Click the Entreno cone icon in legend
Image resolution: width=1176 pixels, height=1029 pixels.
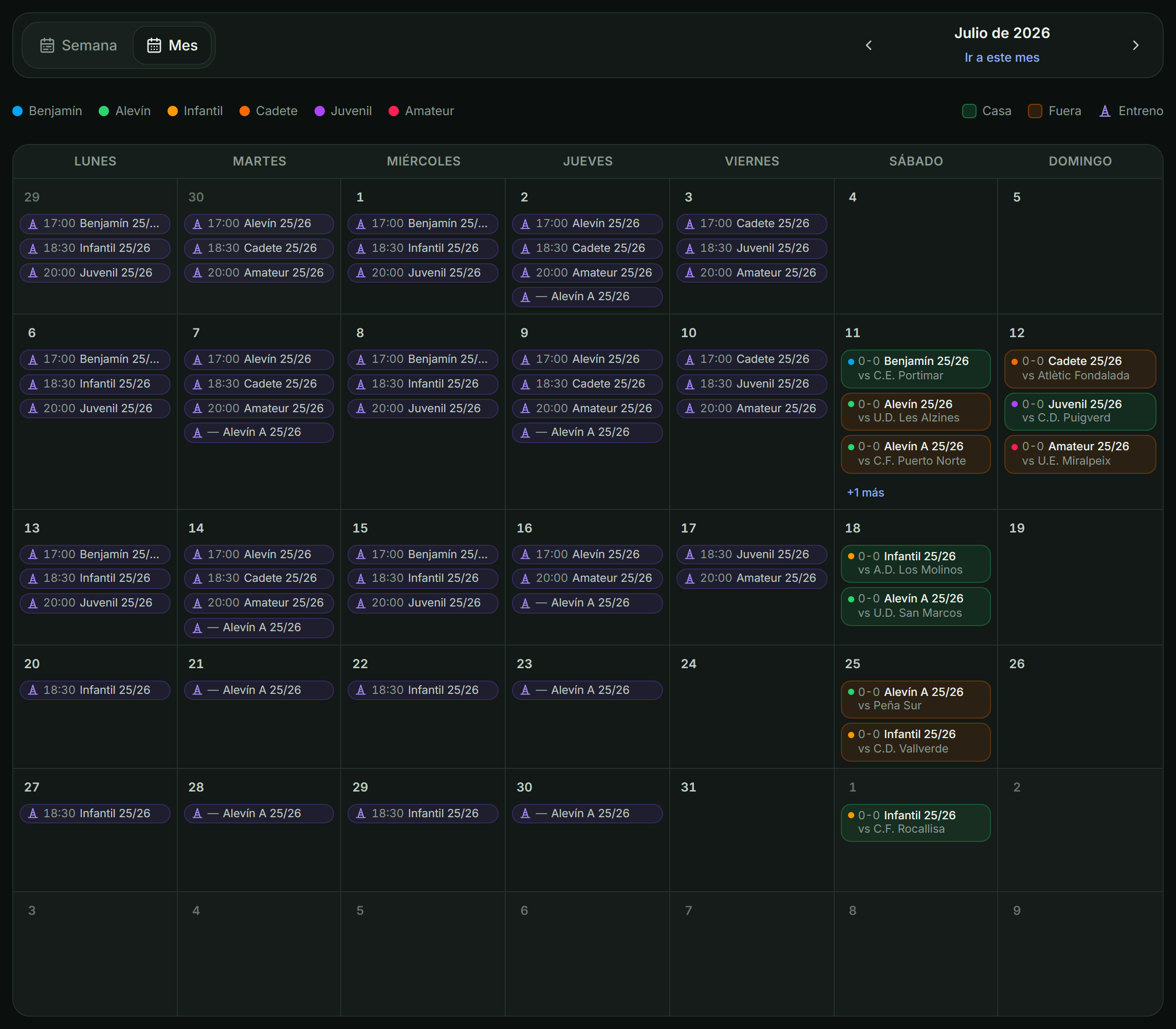coord(1106,111)
